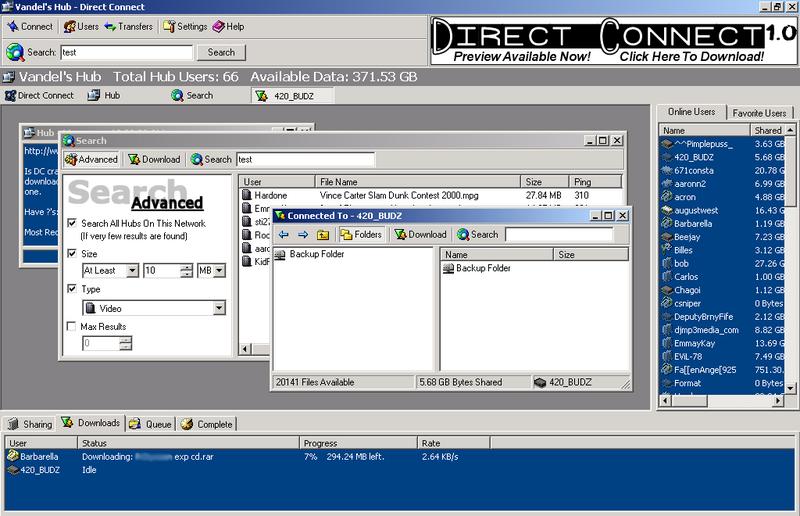Open Settings in main toolbar
This screenshot has height=516, width=800.
tap(185, 27)
